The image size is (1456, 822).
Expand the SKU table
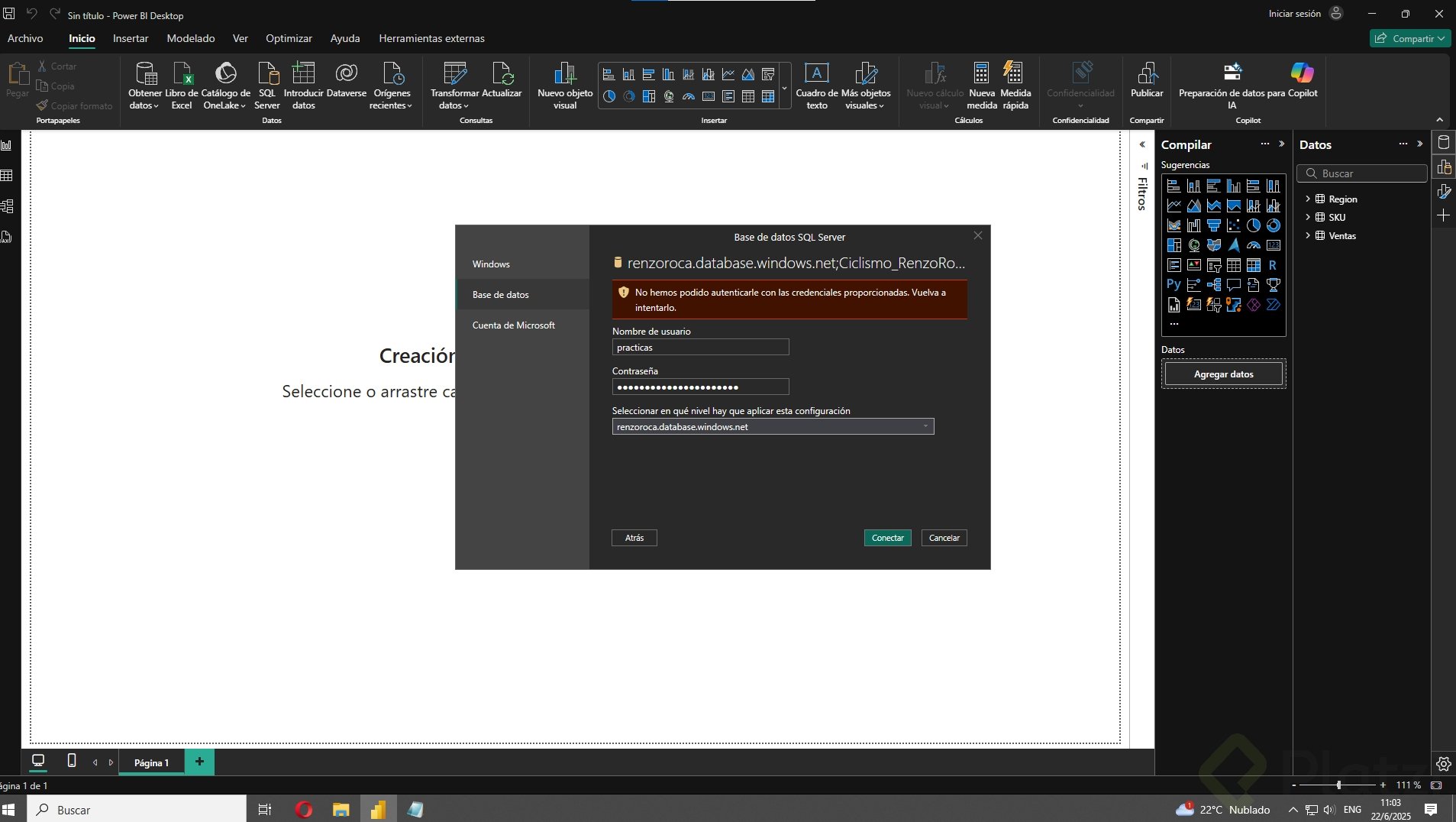1308,217
